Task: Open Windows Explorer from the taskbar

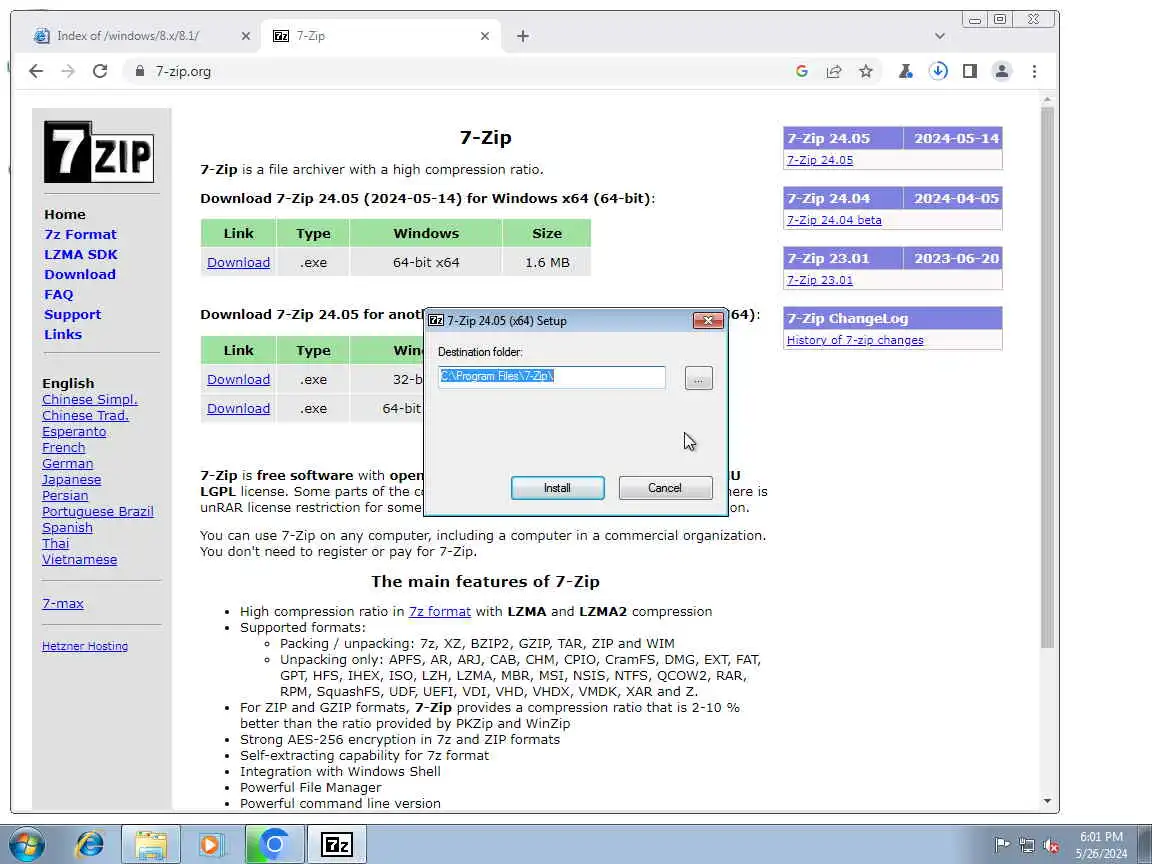Action: point(151,844)
